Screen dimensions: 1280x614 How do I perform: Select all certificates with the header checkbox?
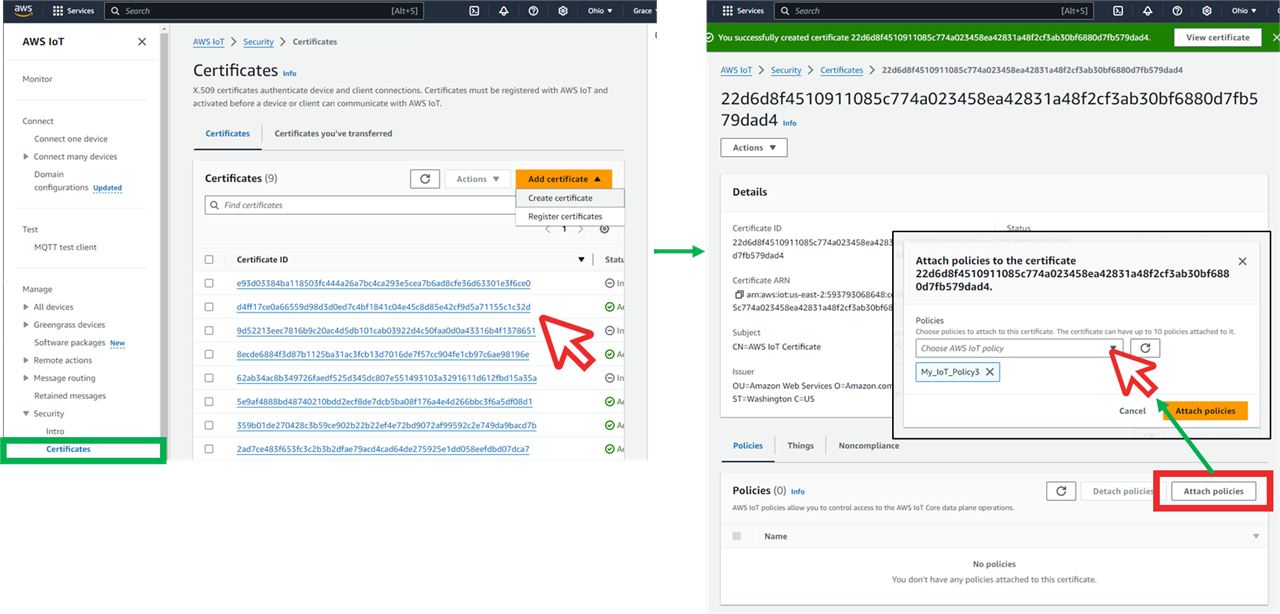(x=209, y=260)
